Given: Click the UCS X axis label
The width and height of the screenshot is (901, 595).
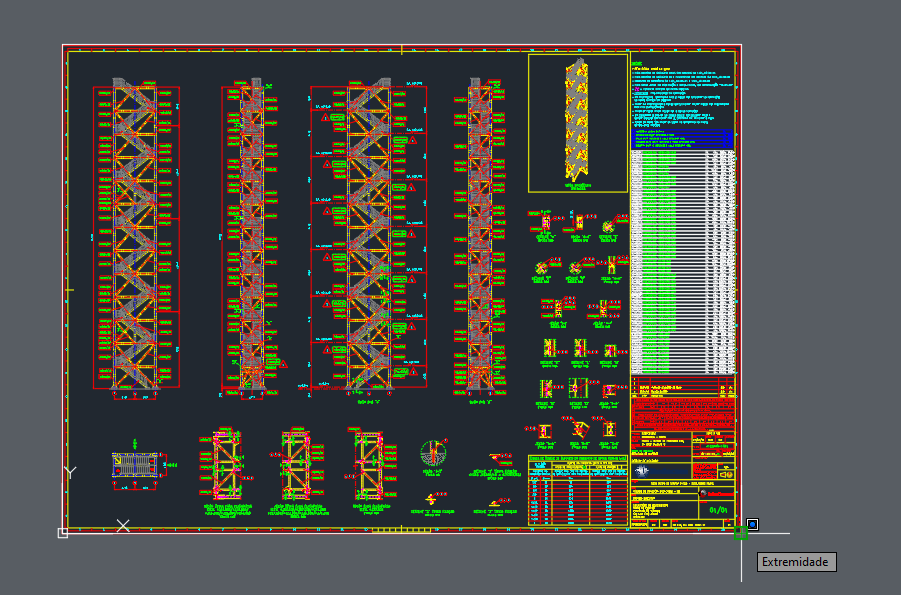Looking at the screenshot, I should click(123, 525).
